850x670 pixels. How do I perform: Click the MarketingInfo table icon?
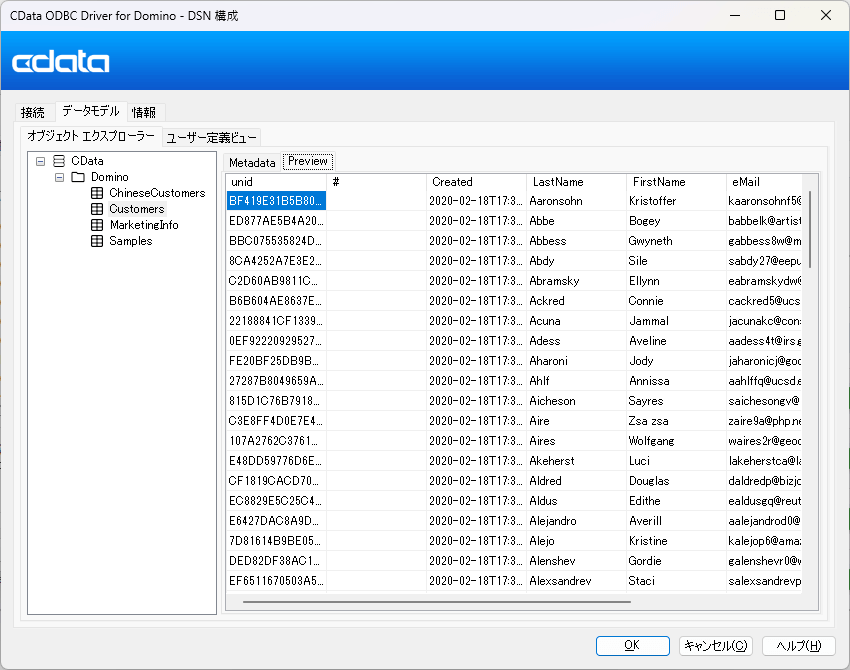(x=97, y=225)
